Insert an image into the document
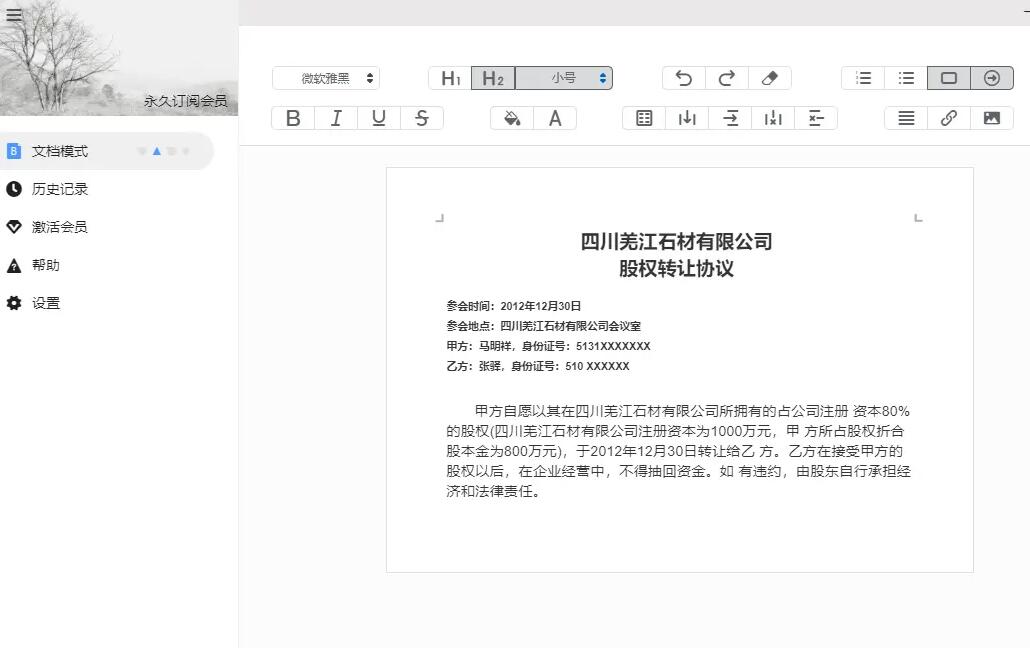This screenshot has width=1030, height=648. [x=991, y=118]
